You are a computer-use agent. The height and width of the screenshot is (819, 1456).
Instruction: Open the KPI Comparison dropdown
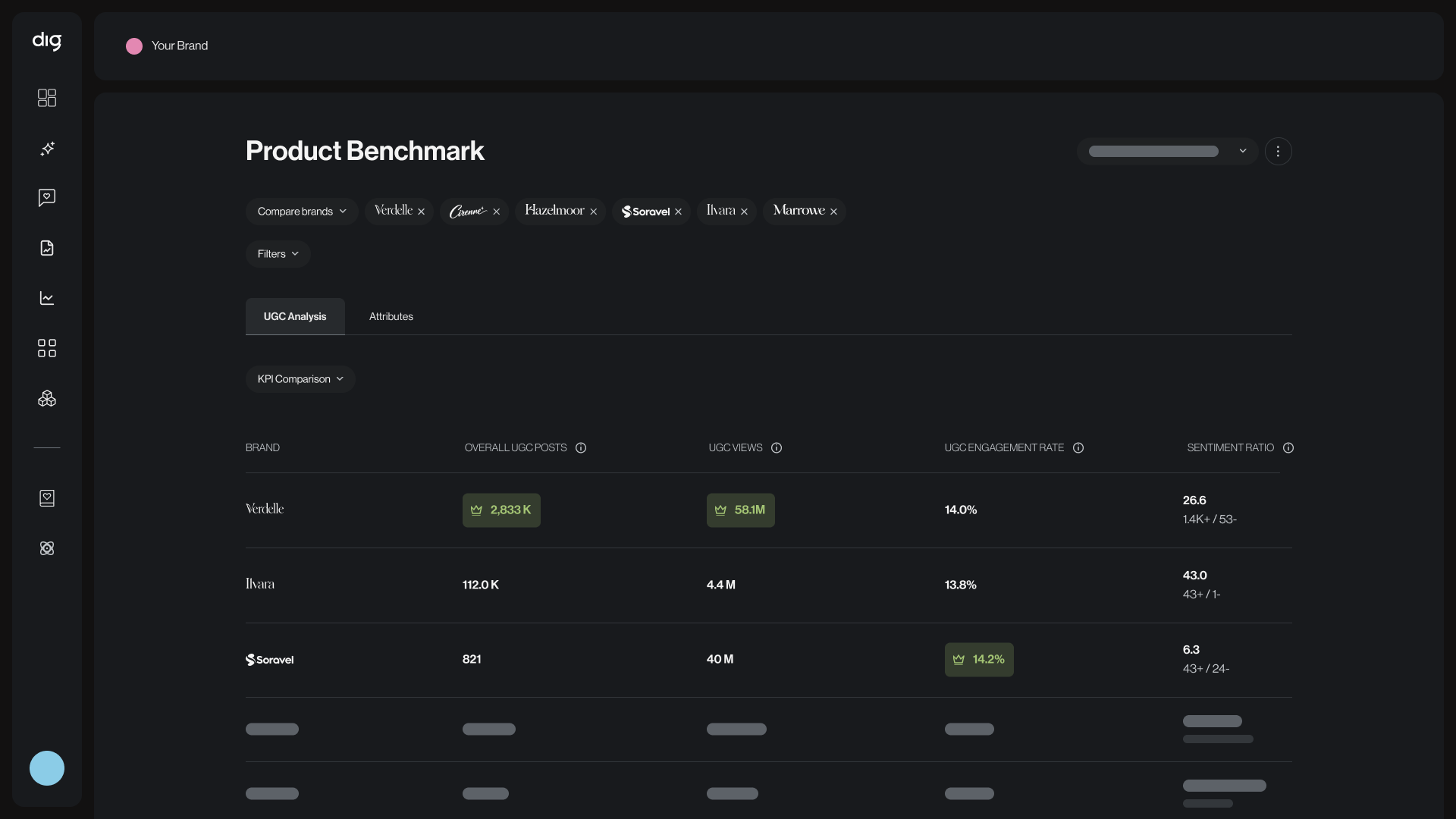tap(300, 379)
